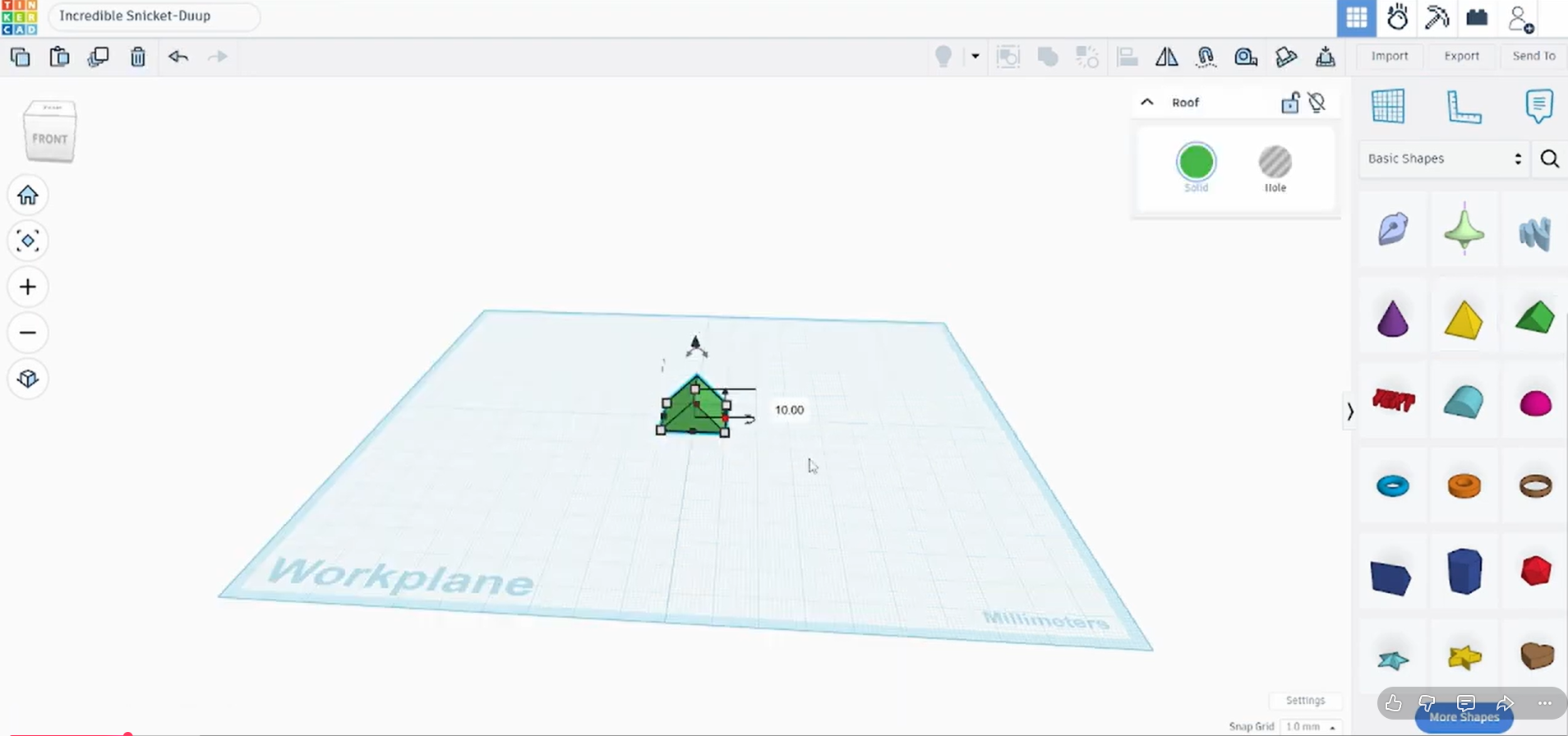
Task: Click the Tinkercad logo
Action: [x=19, y=17]
